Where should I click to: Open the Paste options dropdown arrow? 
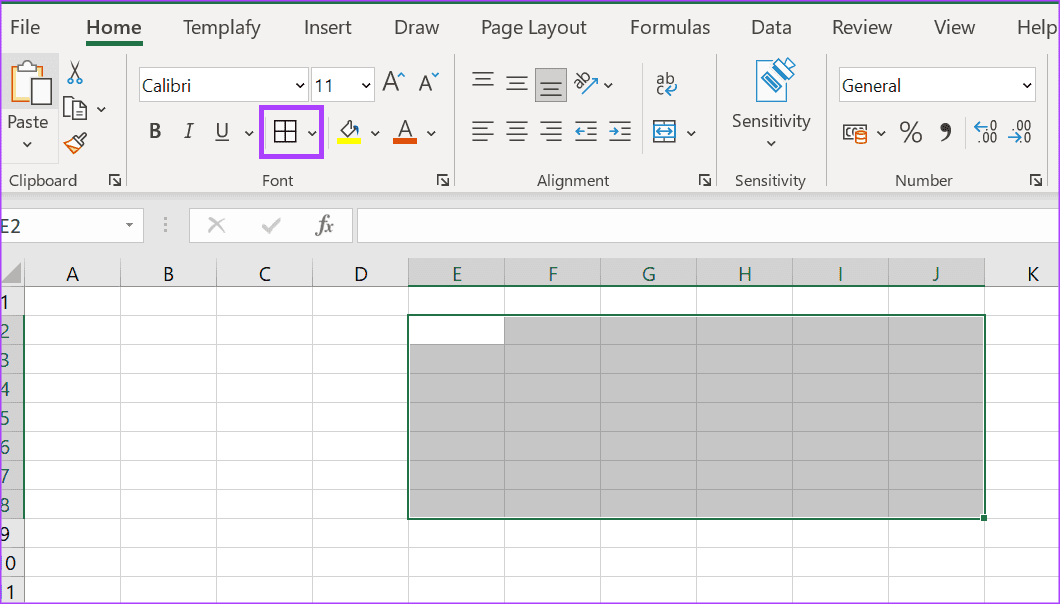[28, 144]
